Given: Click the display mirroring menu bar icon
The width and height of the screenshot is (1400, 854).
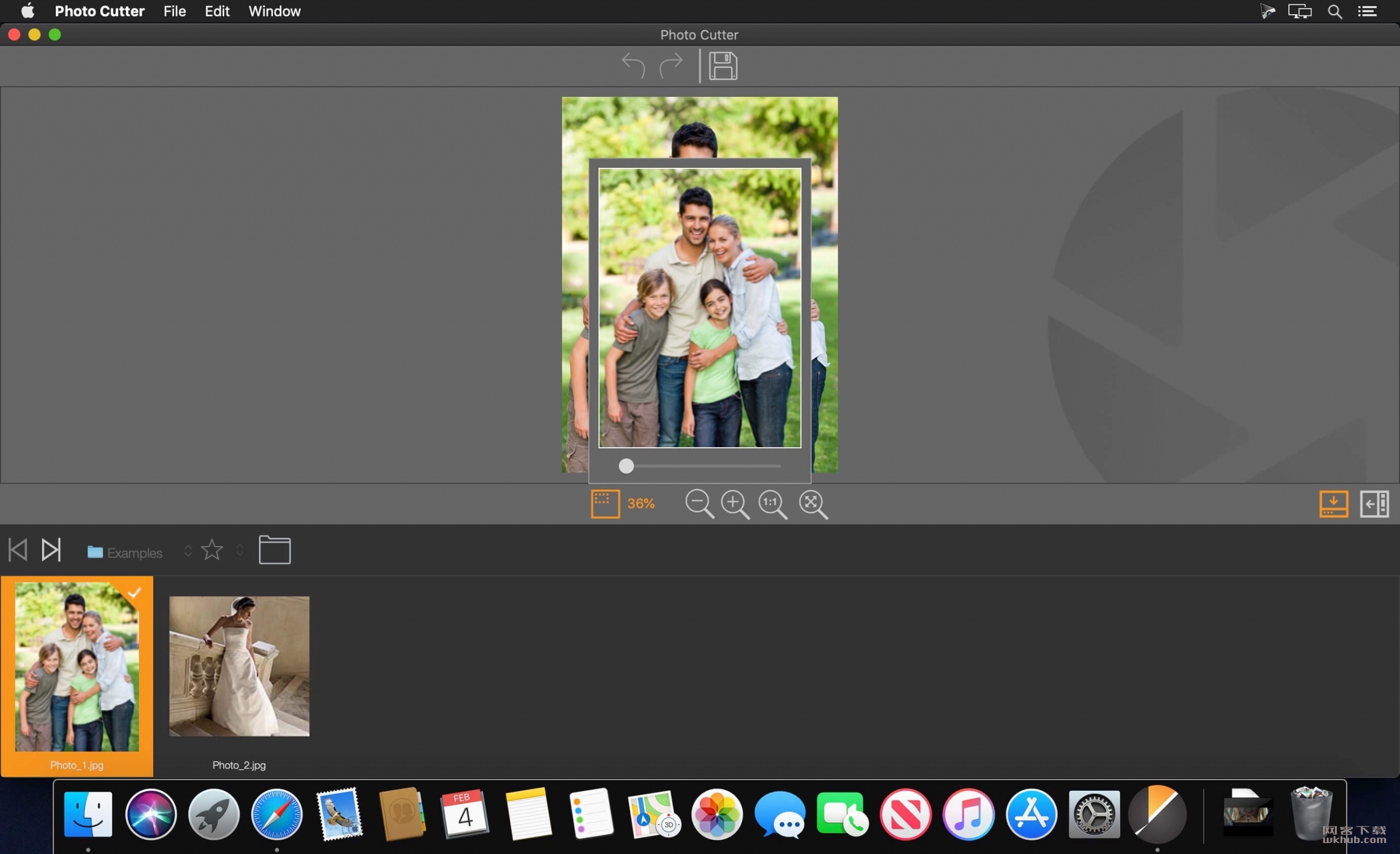Looking at the screenshot, I should (x=1300, y=11).
